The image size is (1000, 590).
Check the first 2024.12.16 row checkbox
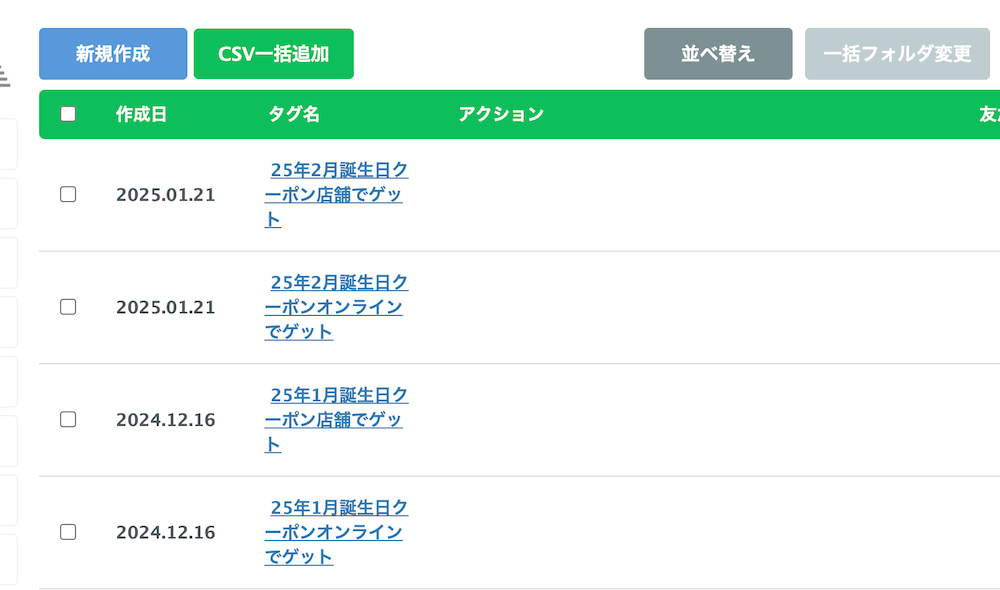pos(68,420)
